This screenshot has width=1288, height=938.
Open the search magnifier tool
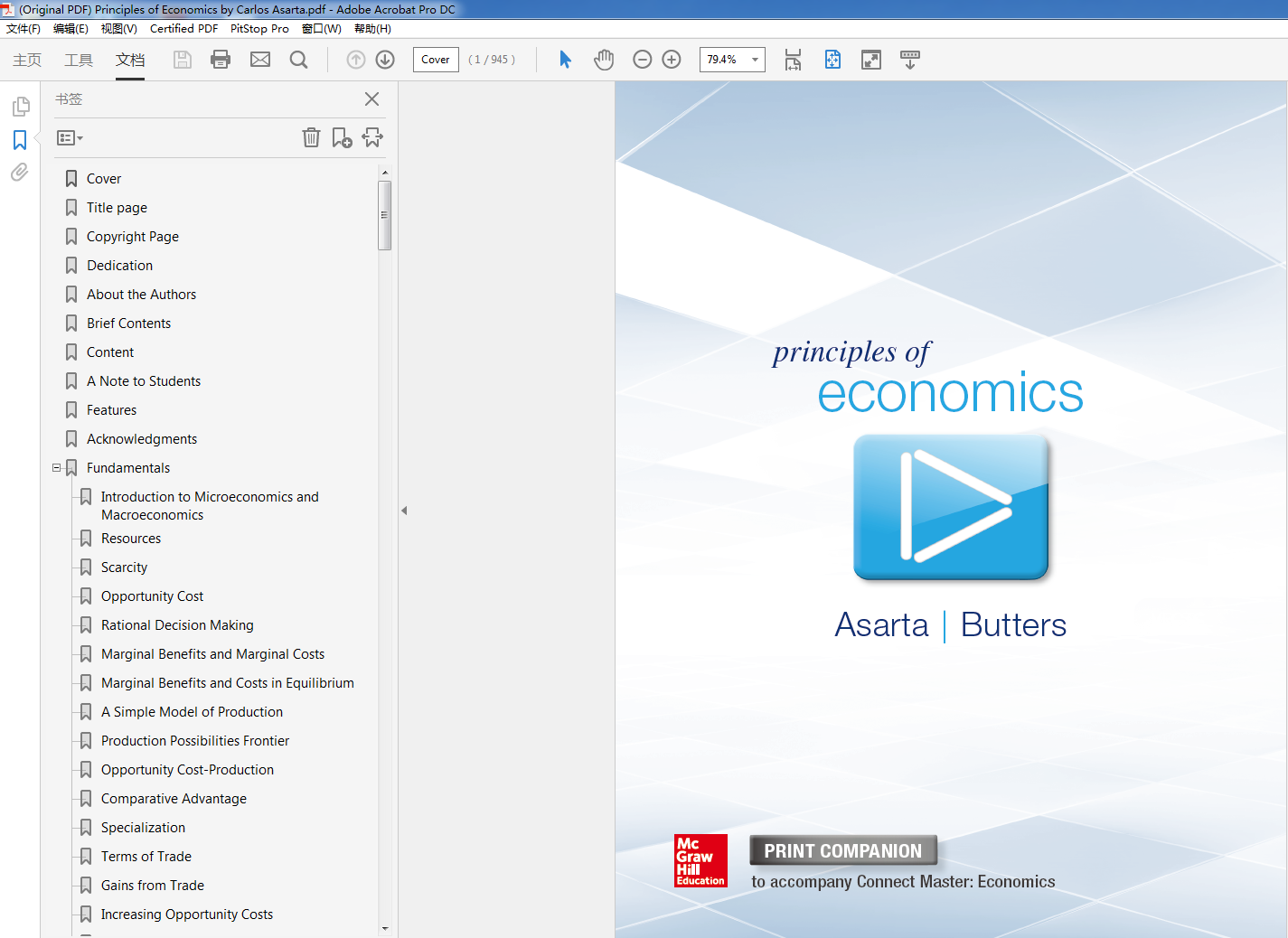299,60
